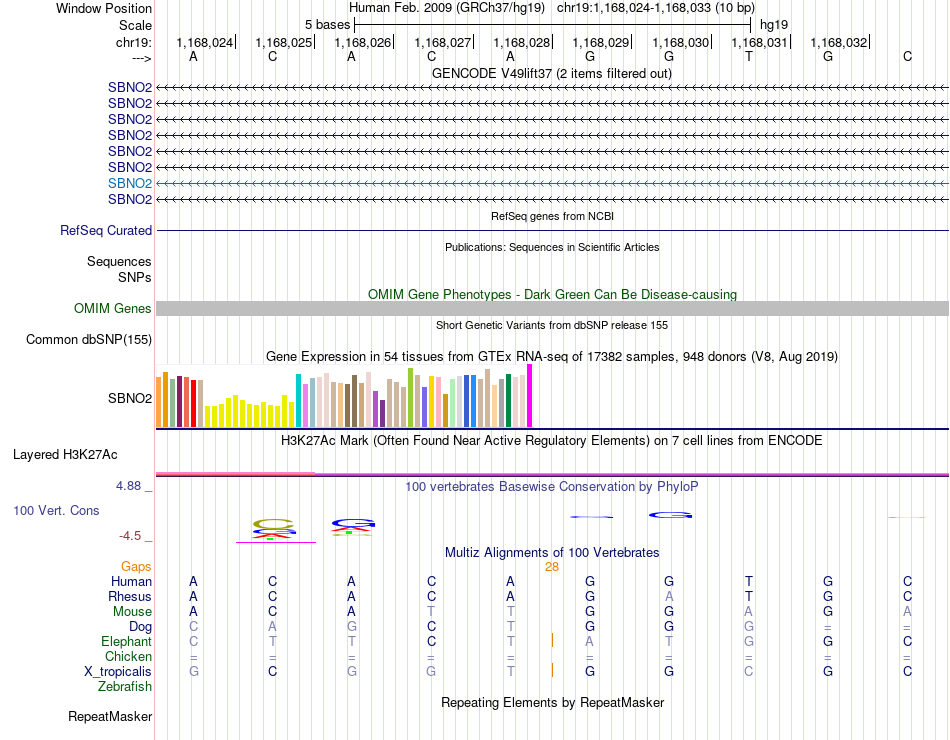
Task: Open the OMIM Gene Phenotypes track title
Action: click(552, 294)
